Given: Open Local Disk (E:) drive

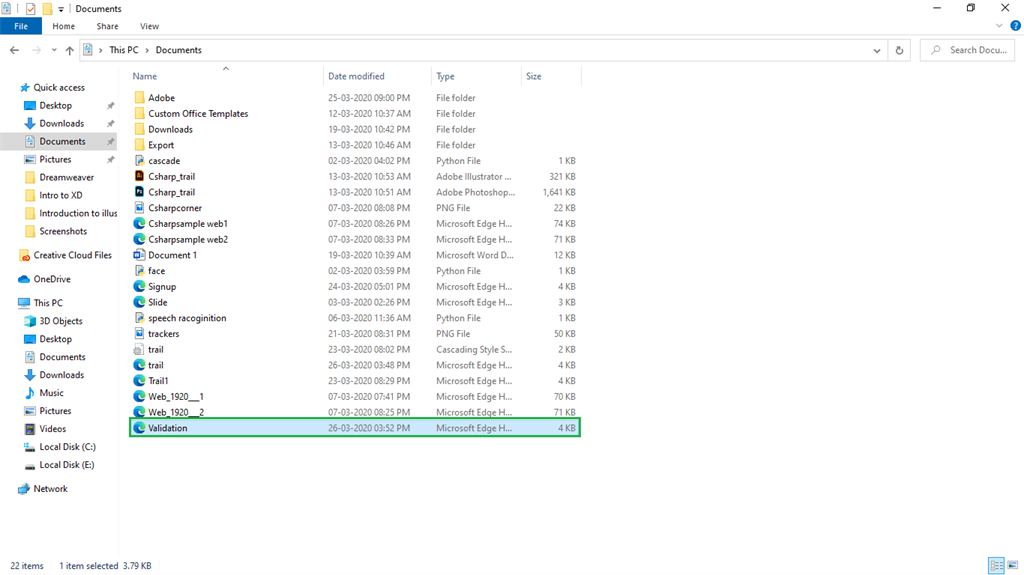Looking at the screenshot, I should pos(67,465).
